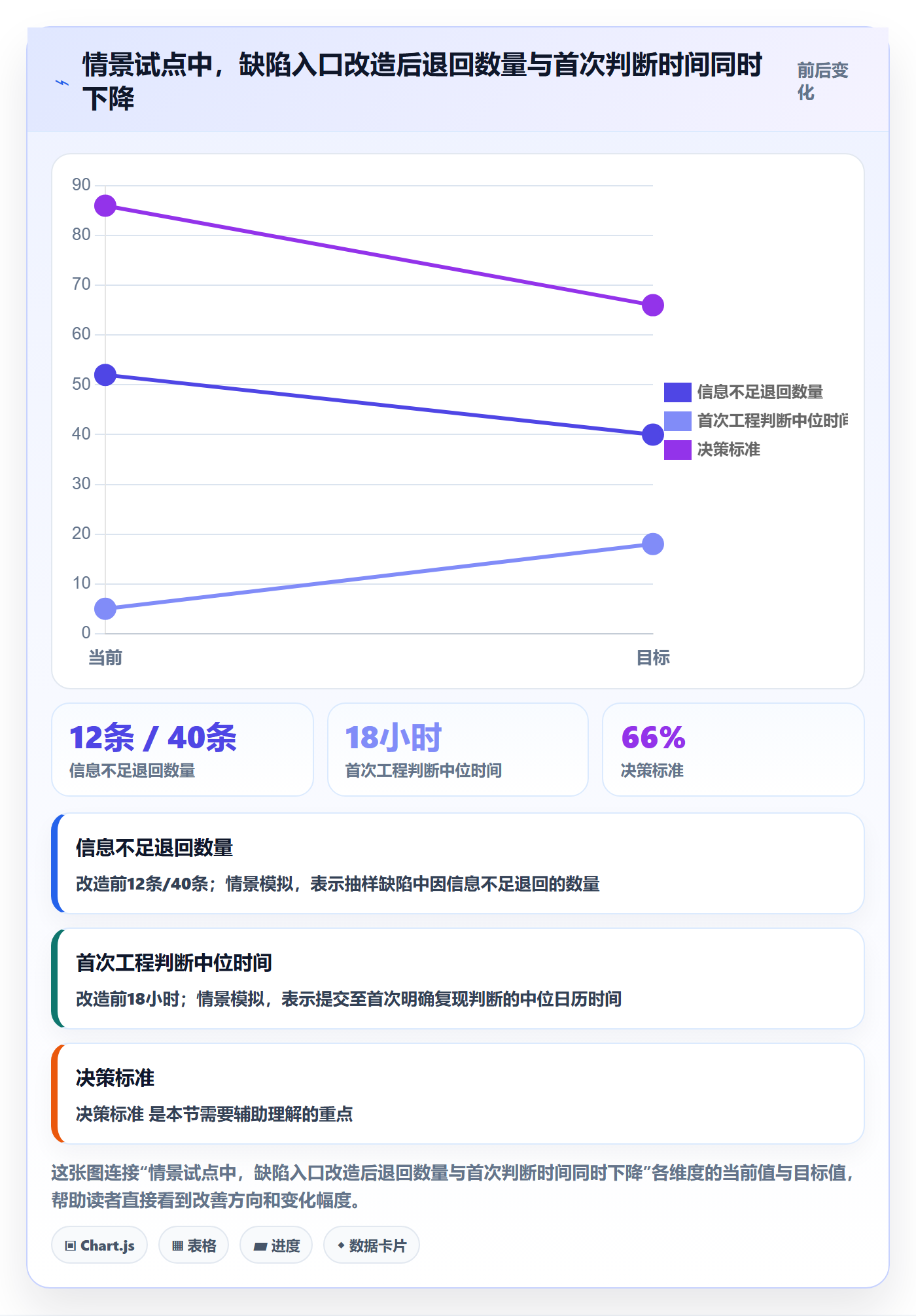Click the grid icon in 表格 tag
916x1316 pixels.
[x=177, y=1245]
